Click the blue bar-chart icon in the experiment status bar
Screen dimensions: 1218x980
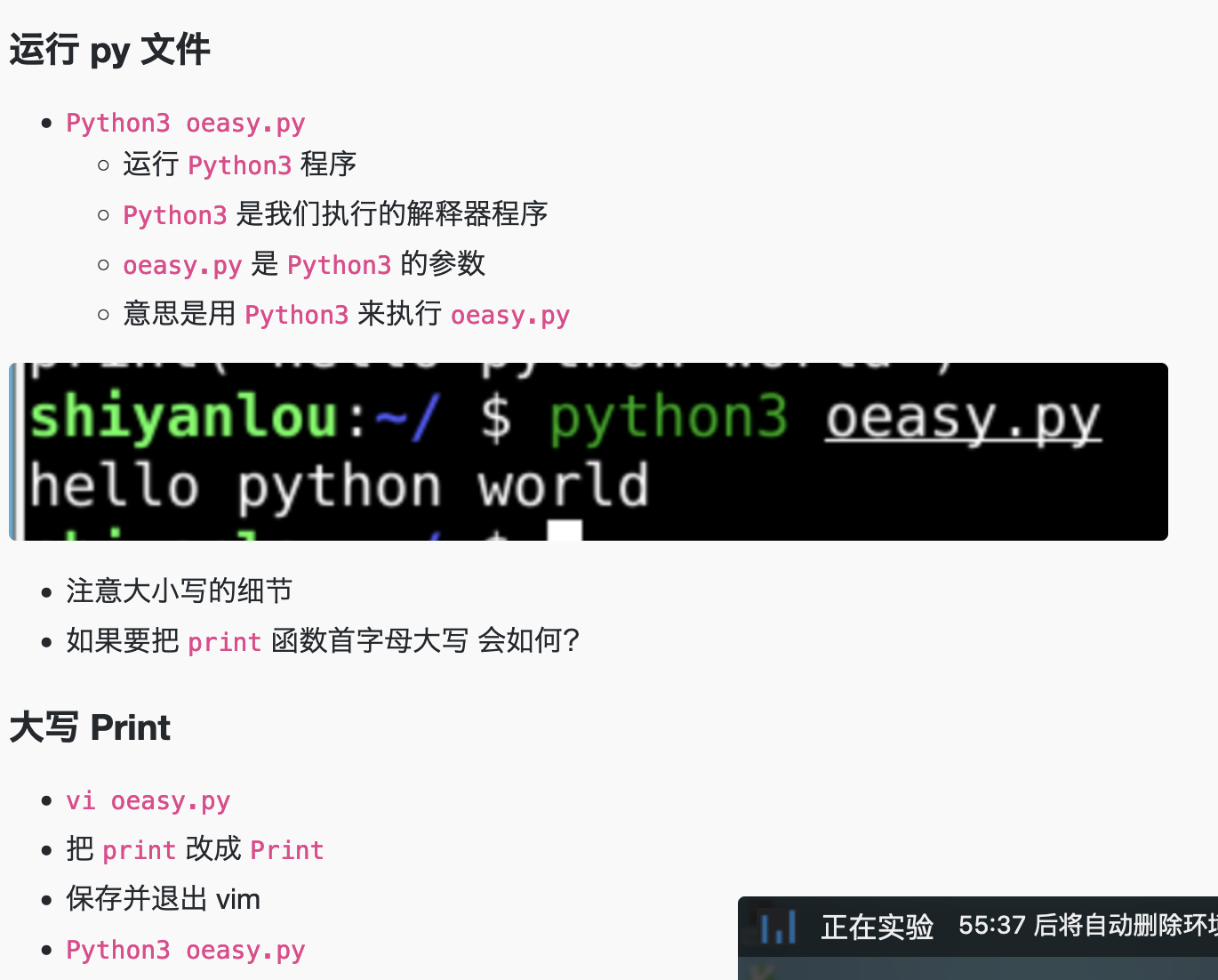click(778, 928)
